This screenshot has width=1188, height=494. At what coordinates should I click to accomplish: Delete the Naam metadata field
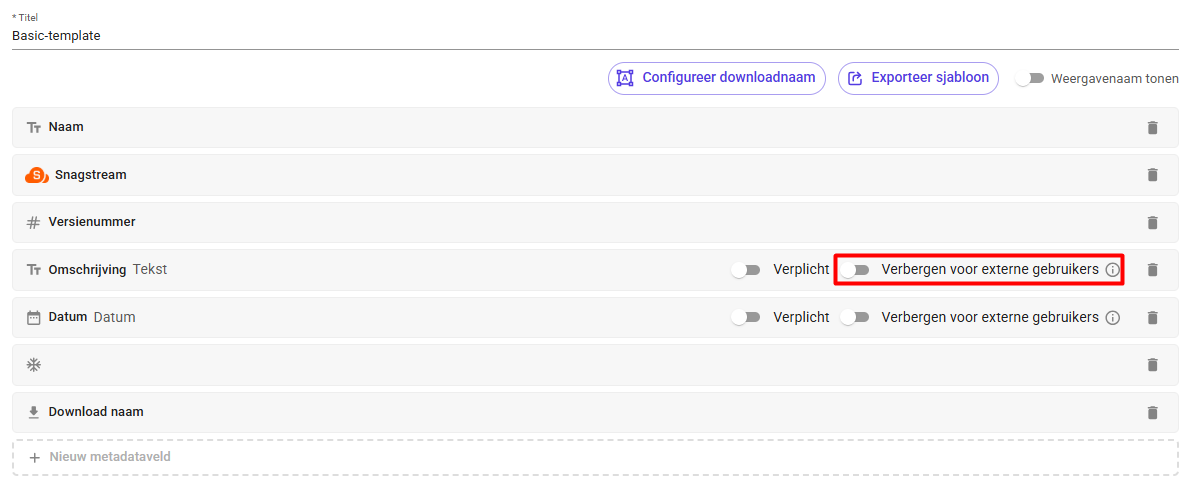click(1152, 127)
